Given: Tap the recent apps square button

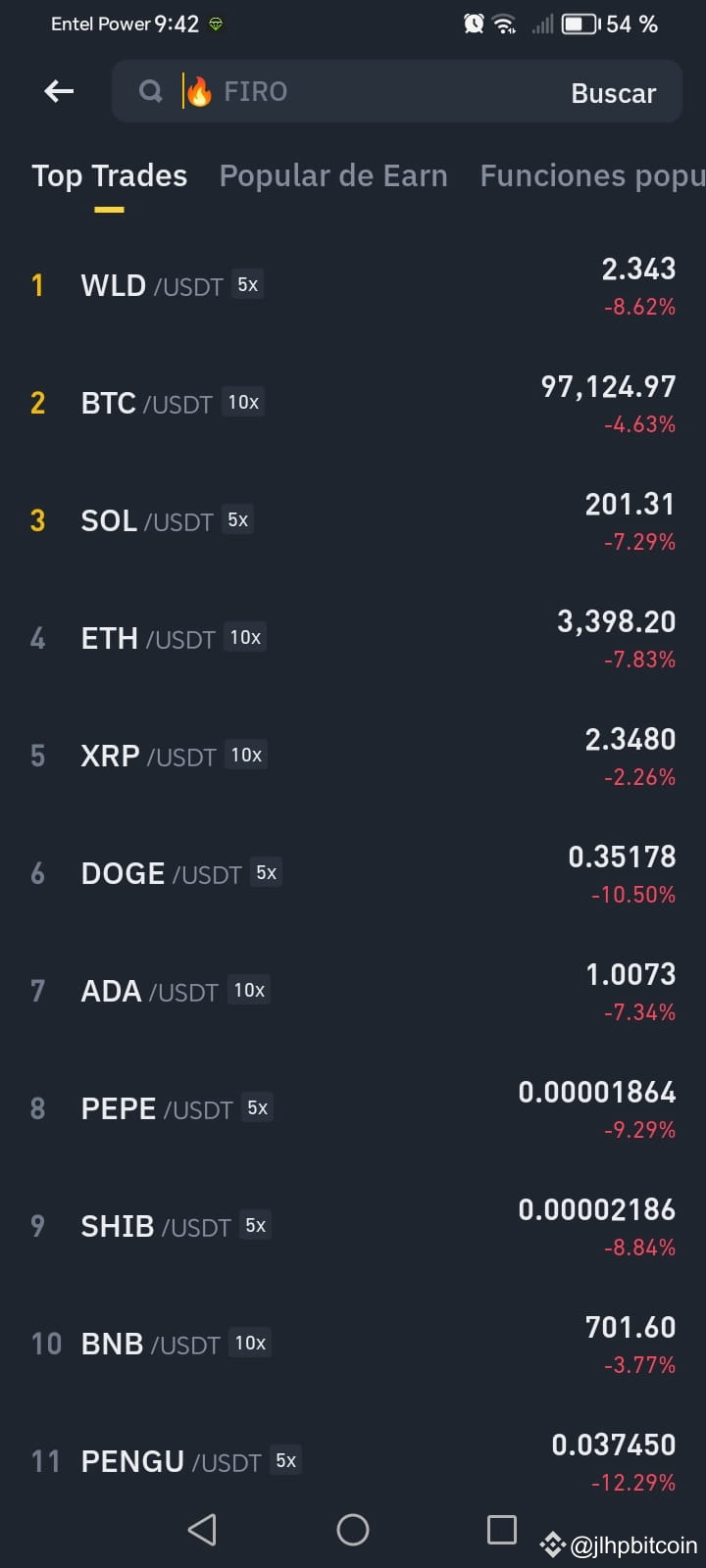Looking at the screenshot, I should (502, 1529).
